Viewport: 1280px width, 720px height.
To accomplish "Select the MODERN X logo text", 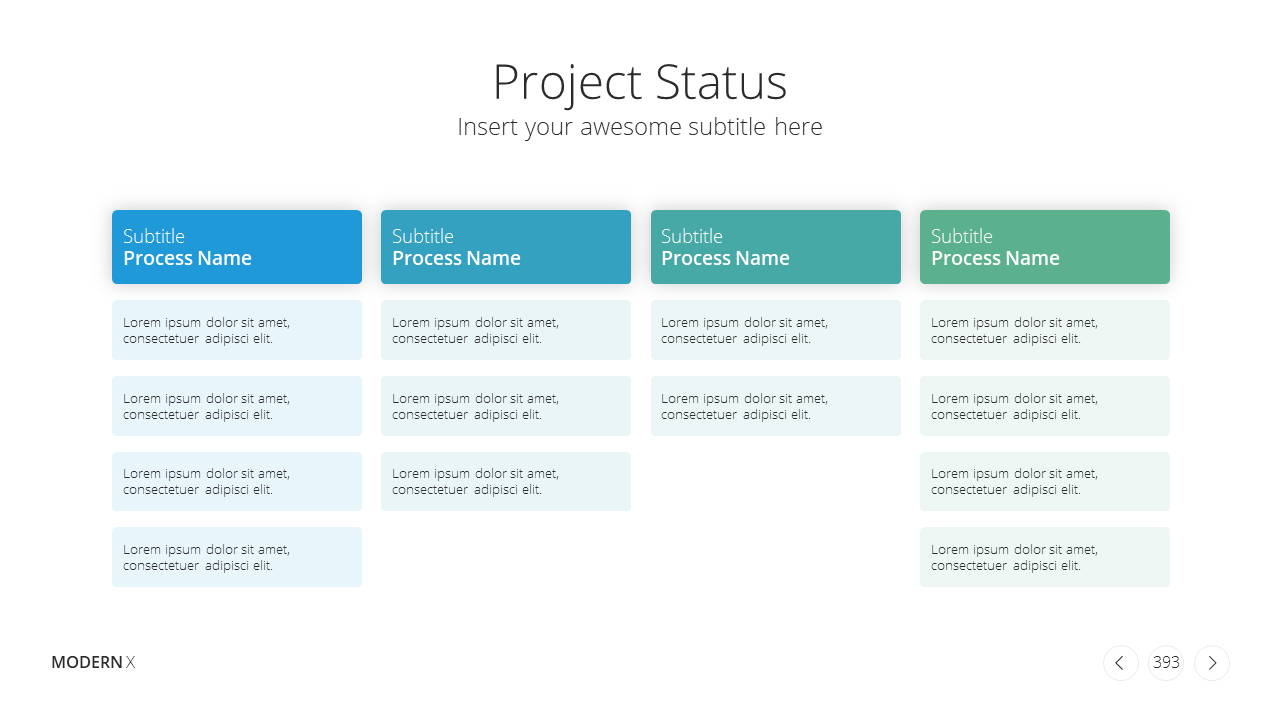I will click(x=93, y=662).
